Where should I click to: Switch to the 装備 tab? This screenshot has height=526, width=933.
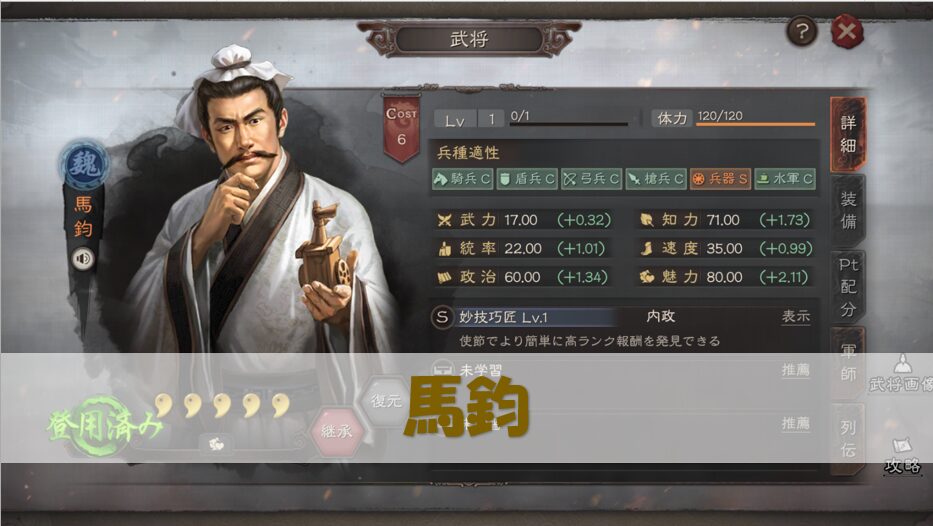click(848, 210)
